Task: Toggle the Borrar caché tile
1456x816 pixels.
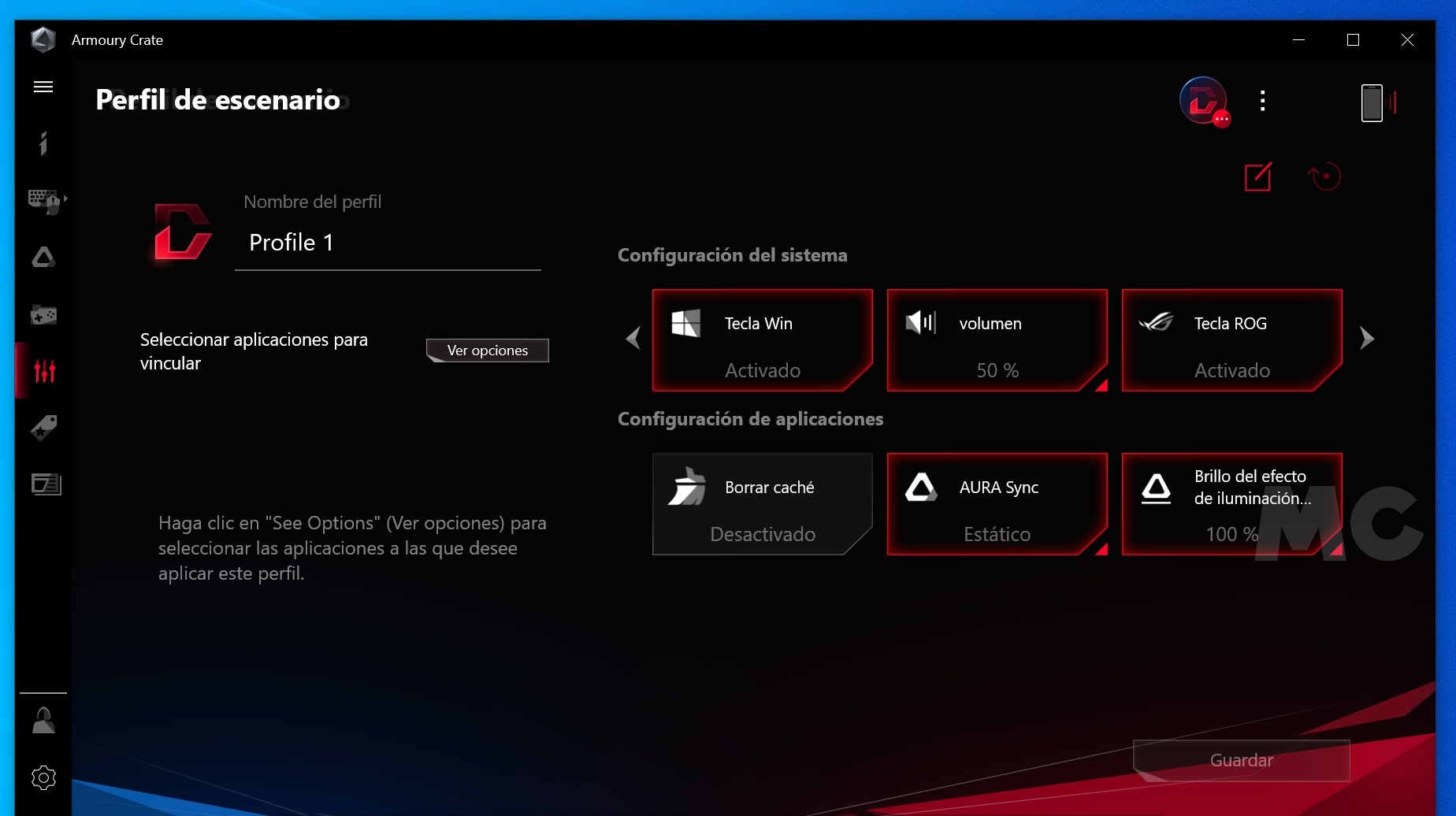Action: click(x=762, y=504)
